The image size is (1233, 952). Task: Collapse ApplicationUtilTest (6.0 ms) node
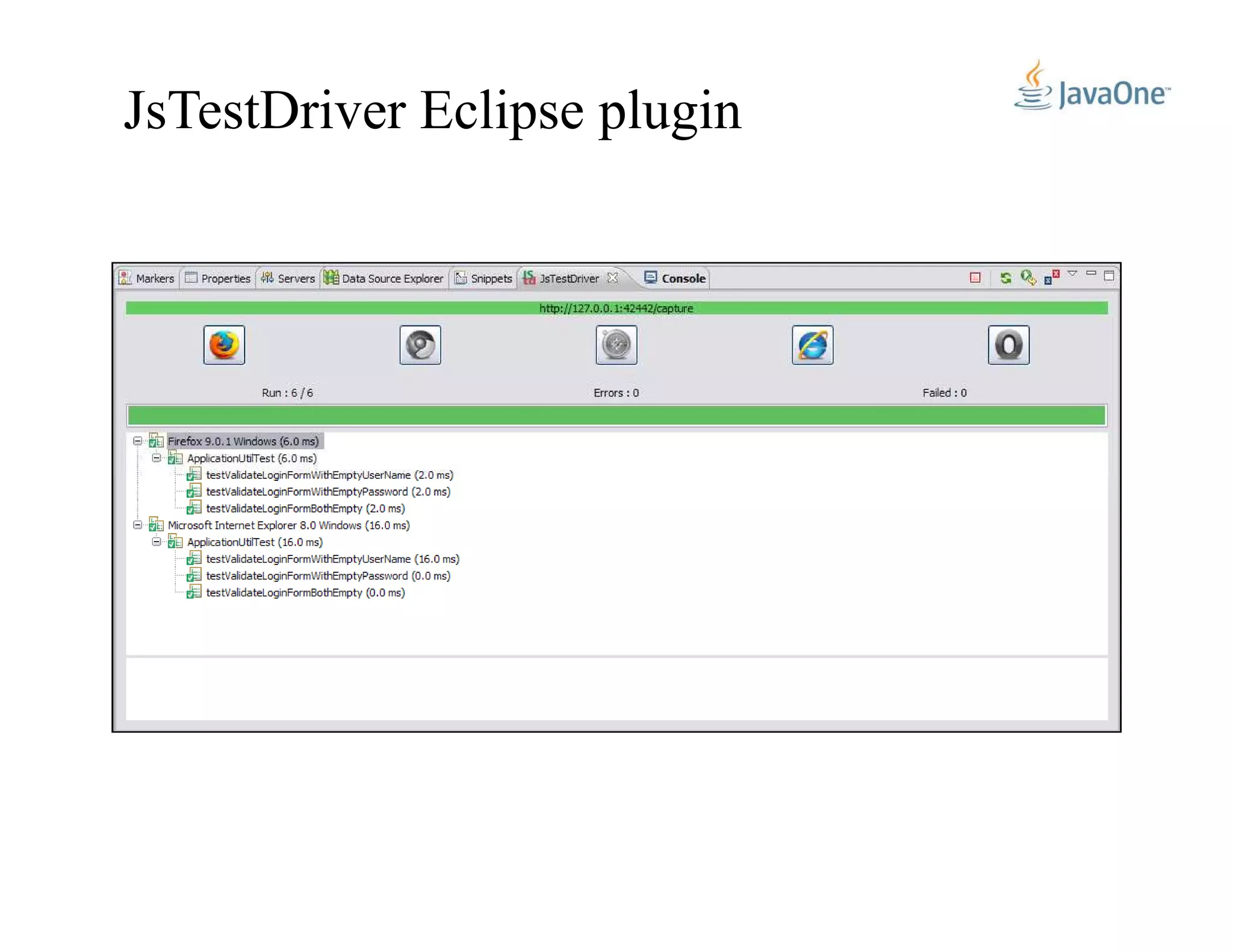157,458
